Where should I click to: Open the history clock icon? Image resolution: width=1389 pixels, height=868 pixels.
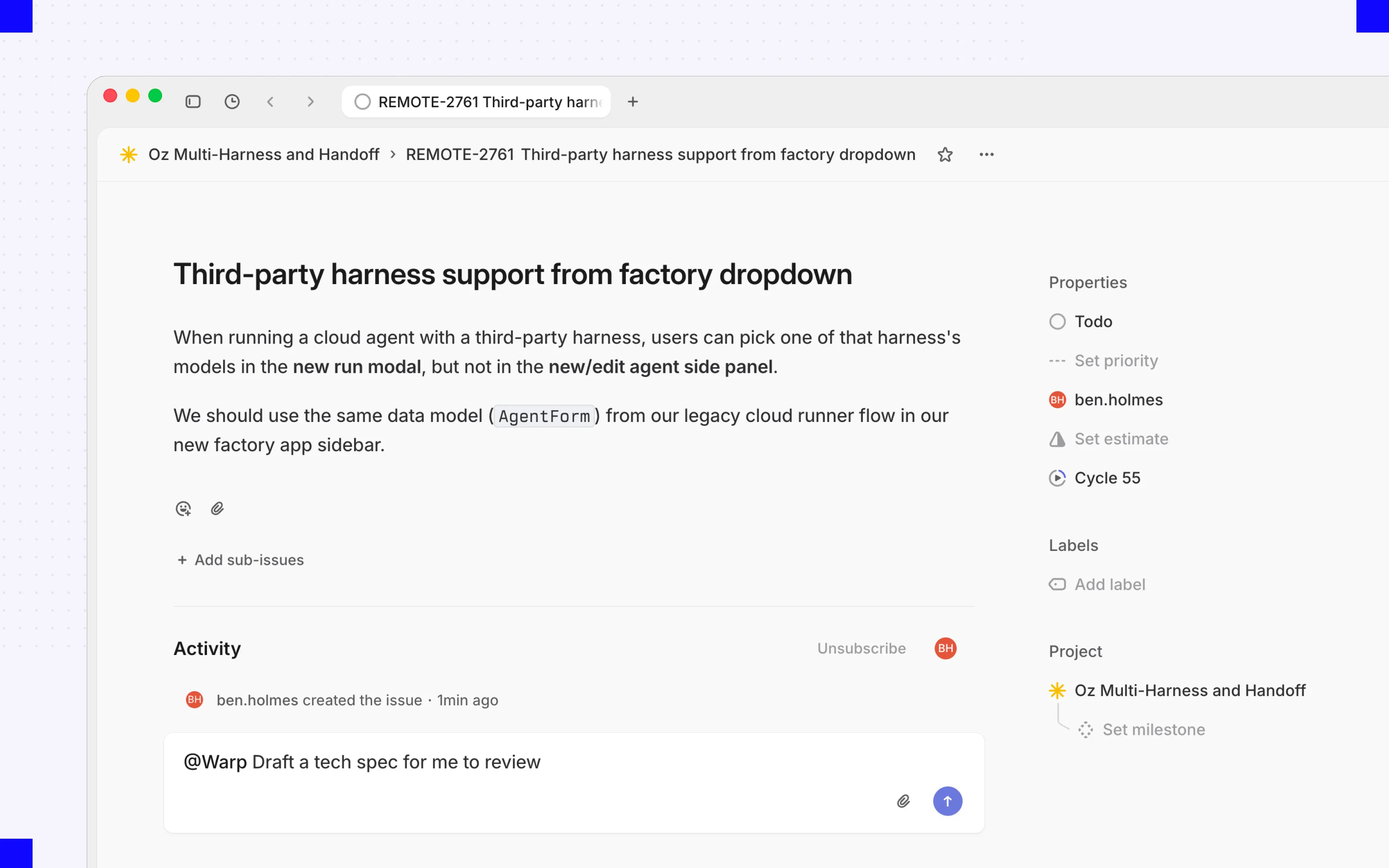pos(232,102)
